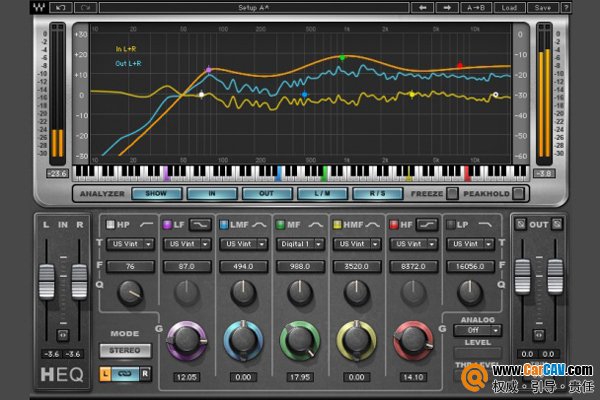
Task: Click the left input fader handle
Action: tap(47, 281)
